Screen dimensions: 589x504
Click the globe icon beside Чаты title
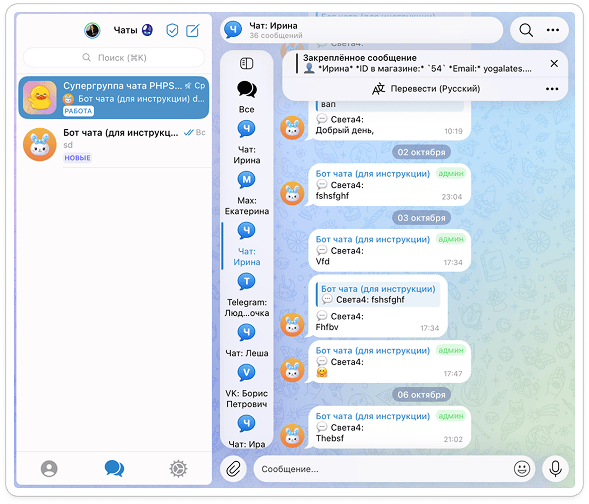(147, 30)
